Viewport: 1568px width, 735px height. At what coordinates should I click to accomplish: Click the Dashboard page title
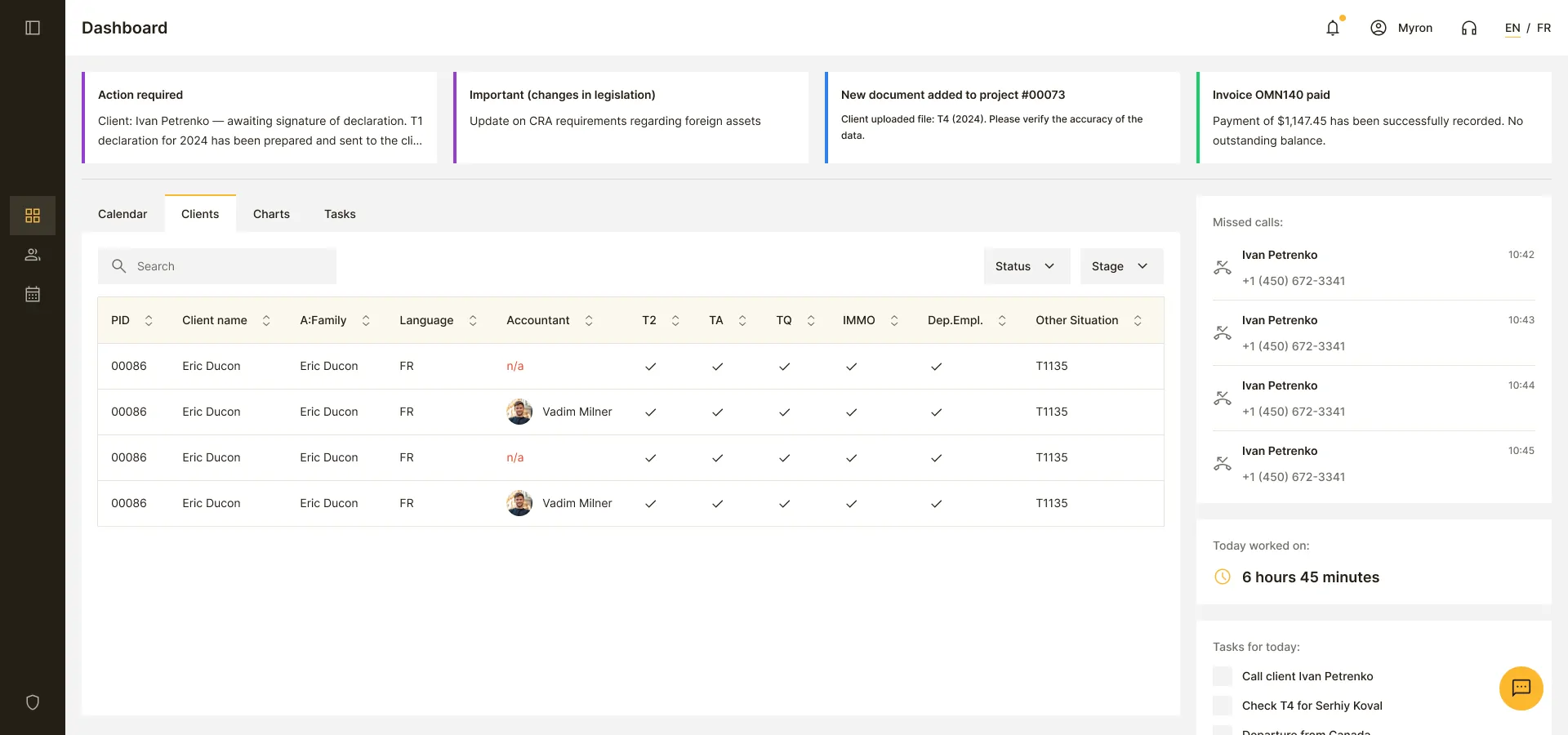pyautogui.click(x=124, y=28)
